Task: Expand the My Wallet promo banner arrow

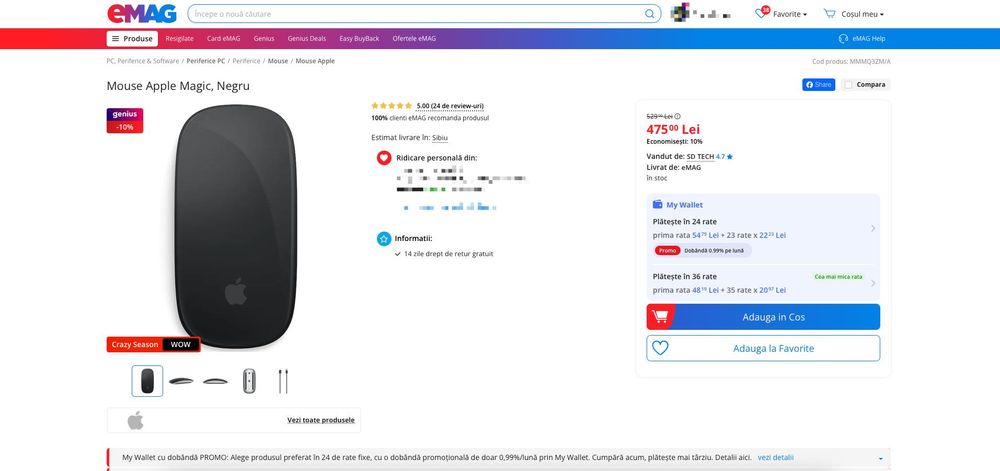Action: pyautogui.click(x=880, y=458)
